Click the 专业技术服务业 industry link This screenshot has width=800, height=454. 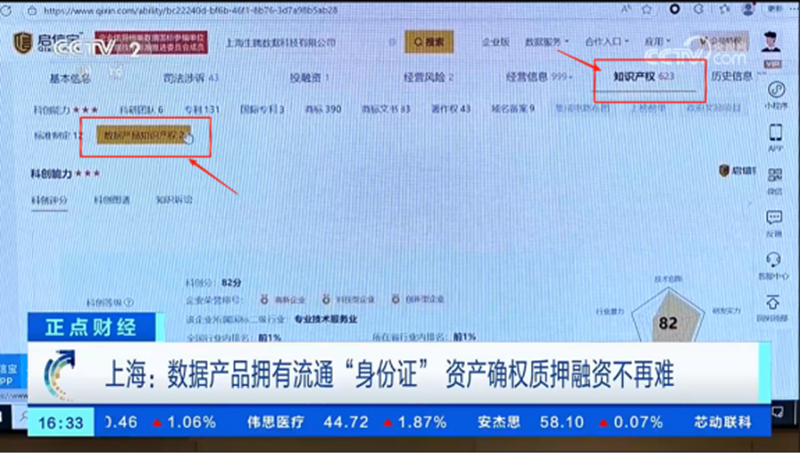[x=326, y=319]
